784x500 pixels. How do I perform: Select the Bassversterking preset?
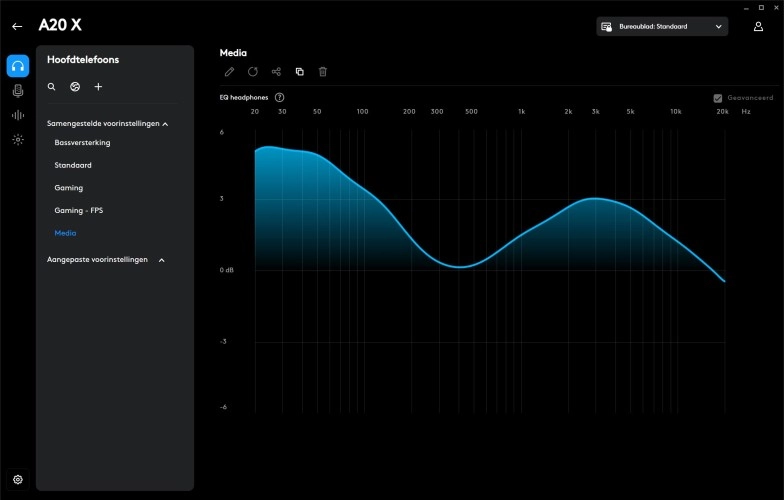(x=82, y=143)
